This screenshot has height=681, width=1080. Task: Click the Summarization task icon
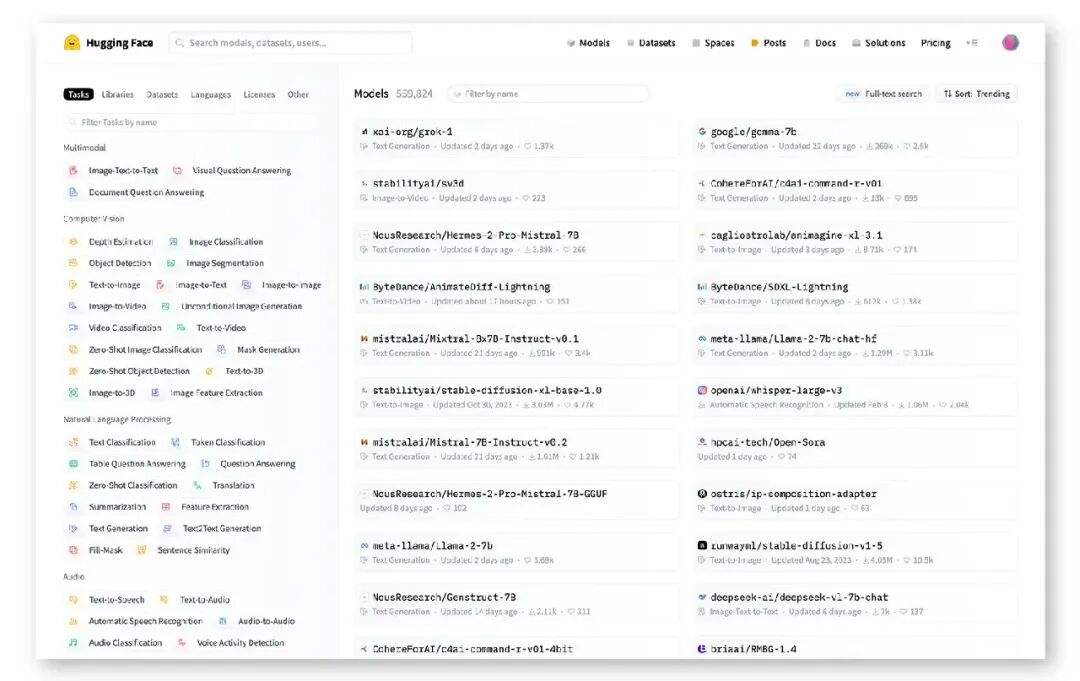tap(73, 507)
